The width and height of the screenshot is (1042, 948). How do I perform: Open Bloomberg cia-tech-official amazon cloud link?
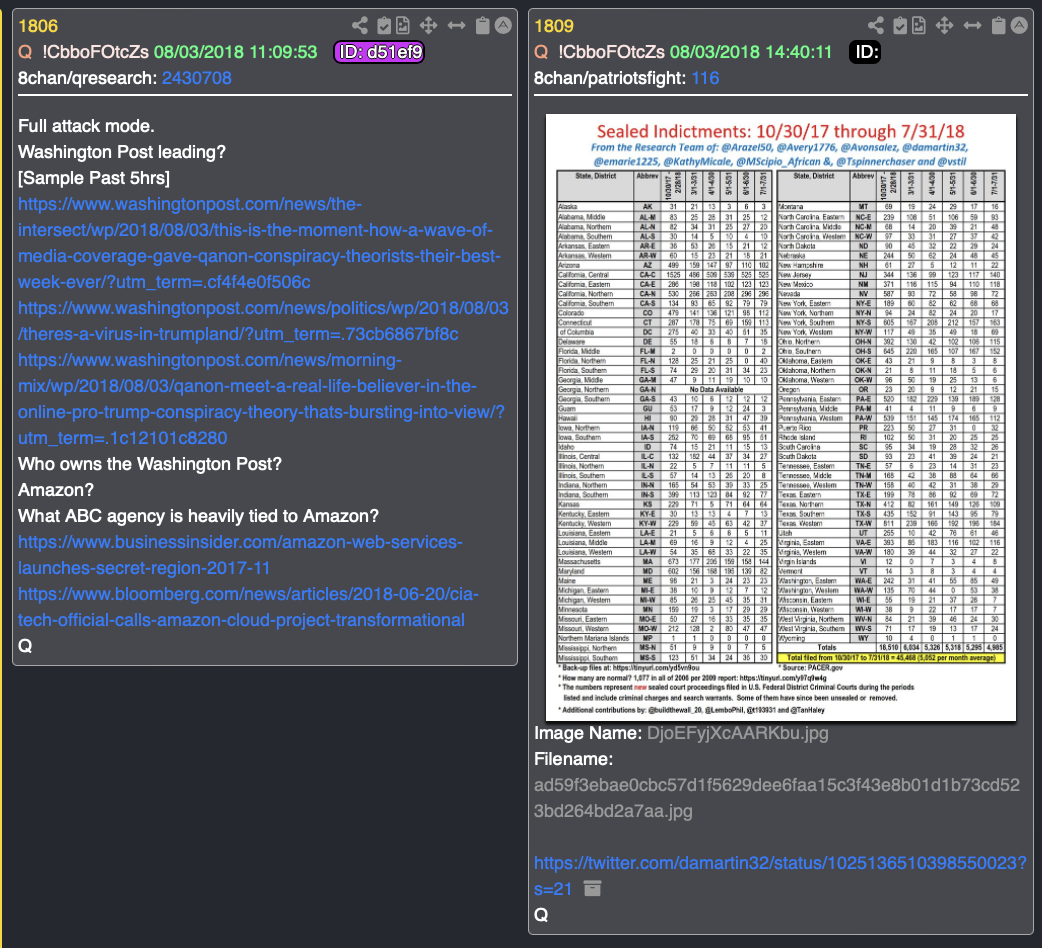click(x=248, y=607)
